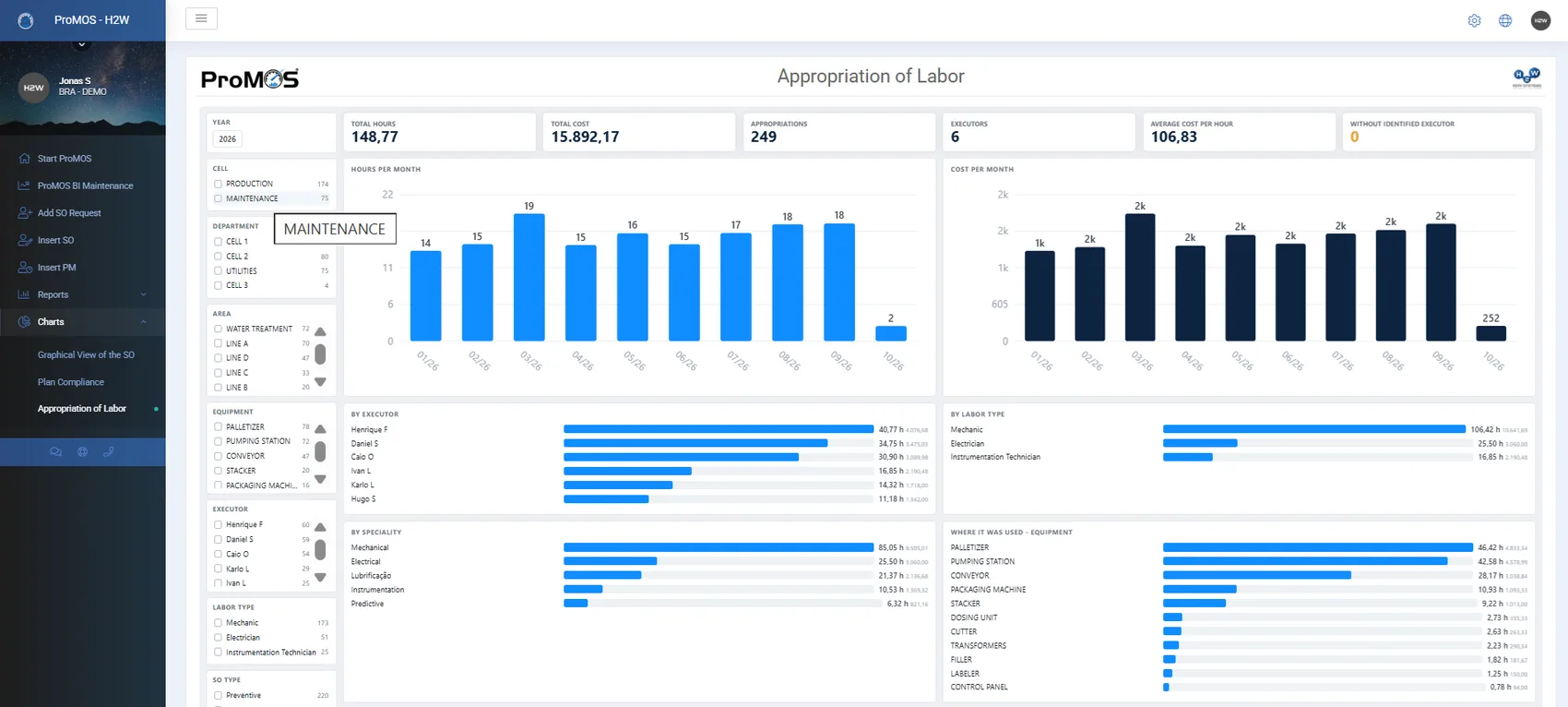Click the chat bubbles icon in the sidebar footer
1568x707 pixels.
pos(55,451)
